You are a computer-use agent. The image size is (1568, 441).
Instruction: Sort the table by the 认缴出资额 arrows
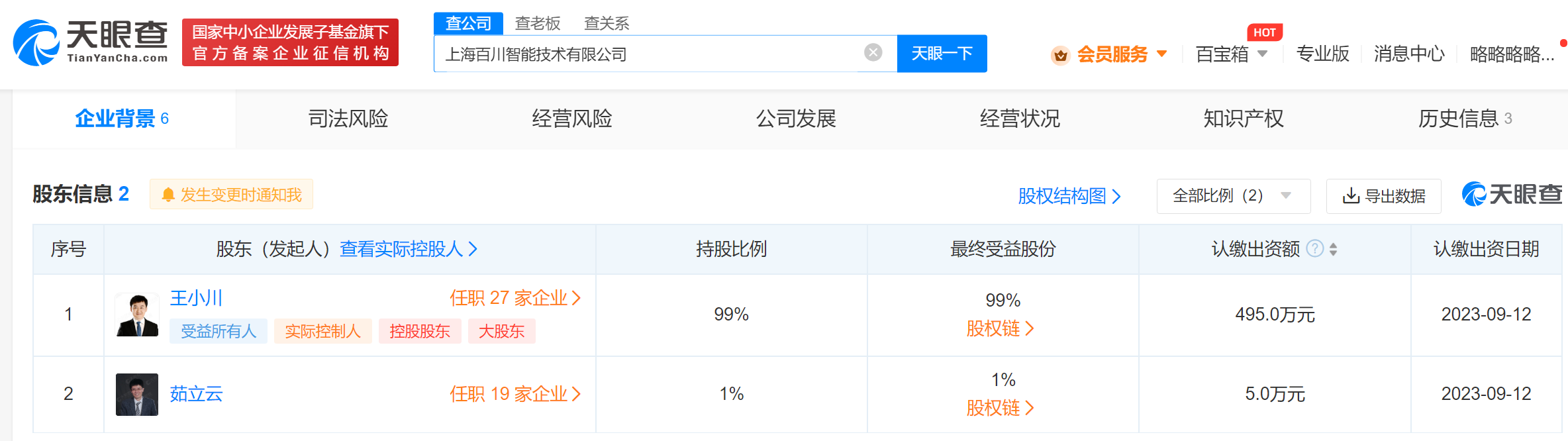tap(1333, 249)
